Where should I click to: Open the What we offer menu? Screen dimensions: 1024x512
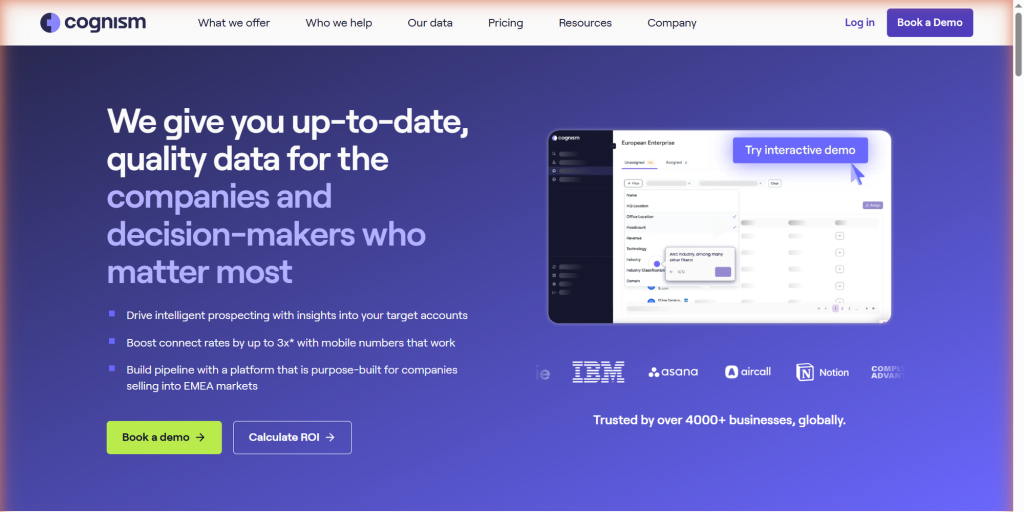pos(234,23)
